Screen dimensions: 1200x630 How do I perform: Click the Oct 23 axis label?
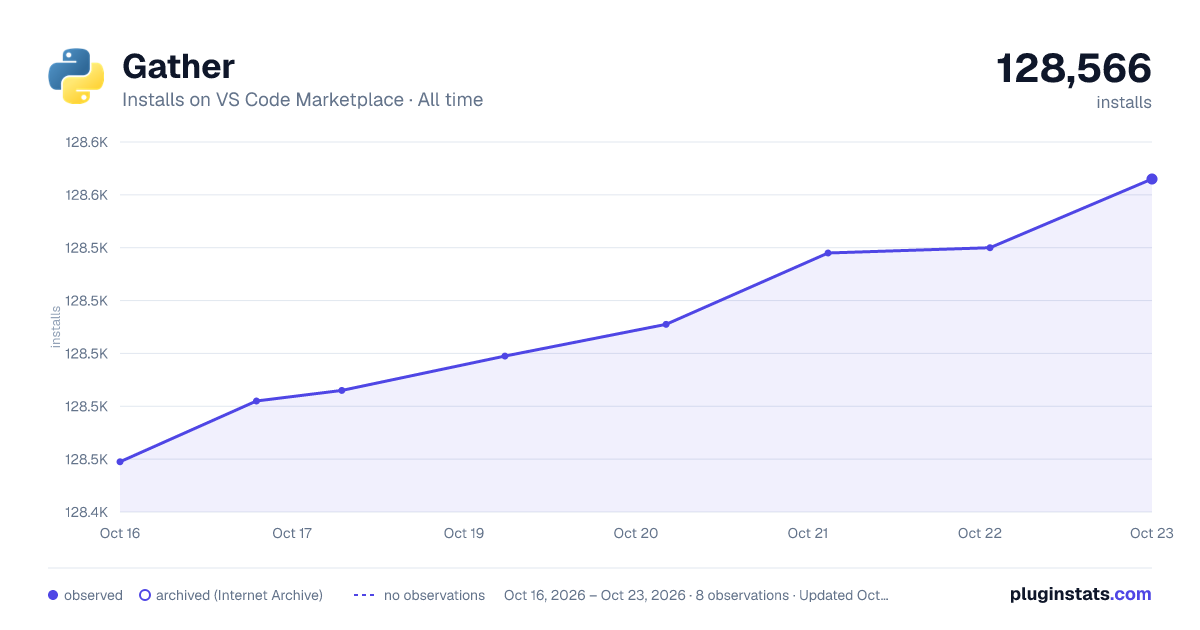[1152, 533]
